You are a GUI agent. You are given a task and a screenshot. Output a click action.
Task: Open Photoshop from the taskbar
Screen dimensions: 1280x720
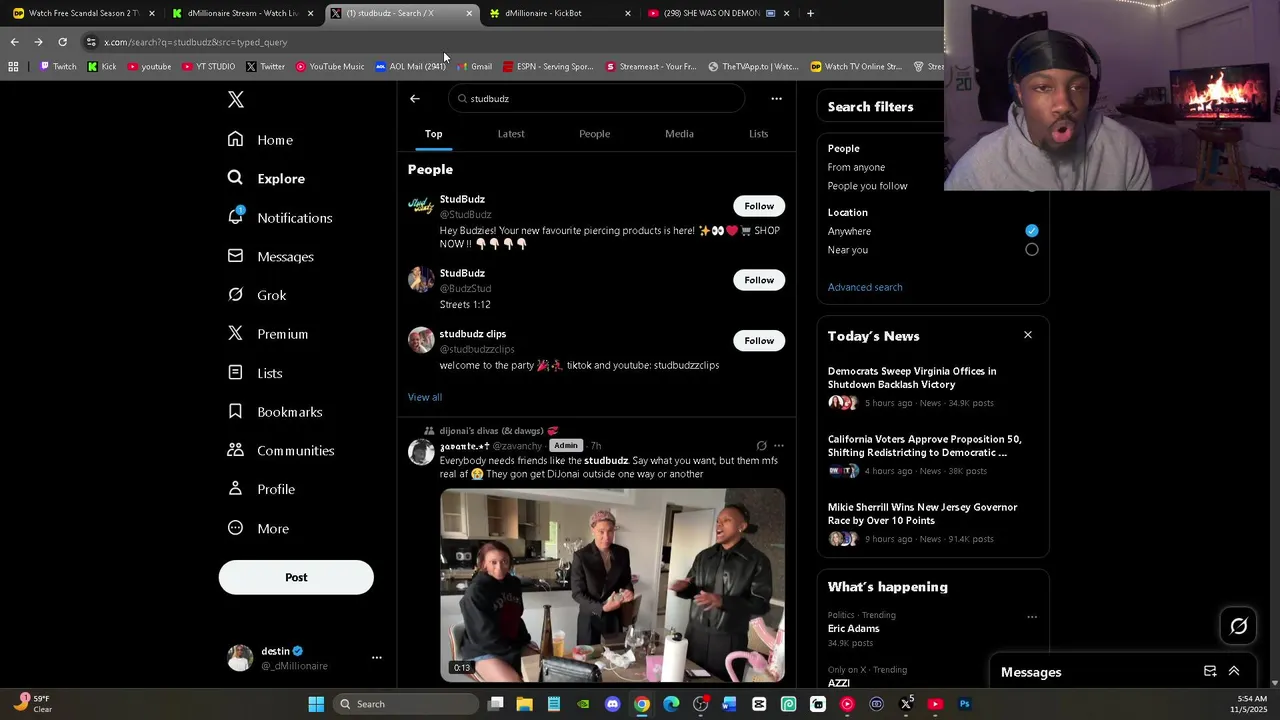coord(965,704)
